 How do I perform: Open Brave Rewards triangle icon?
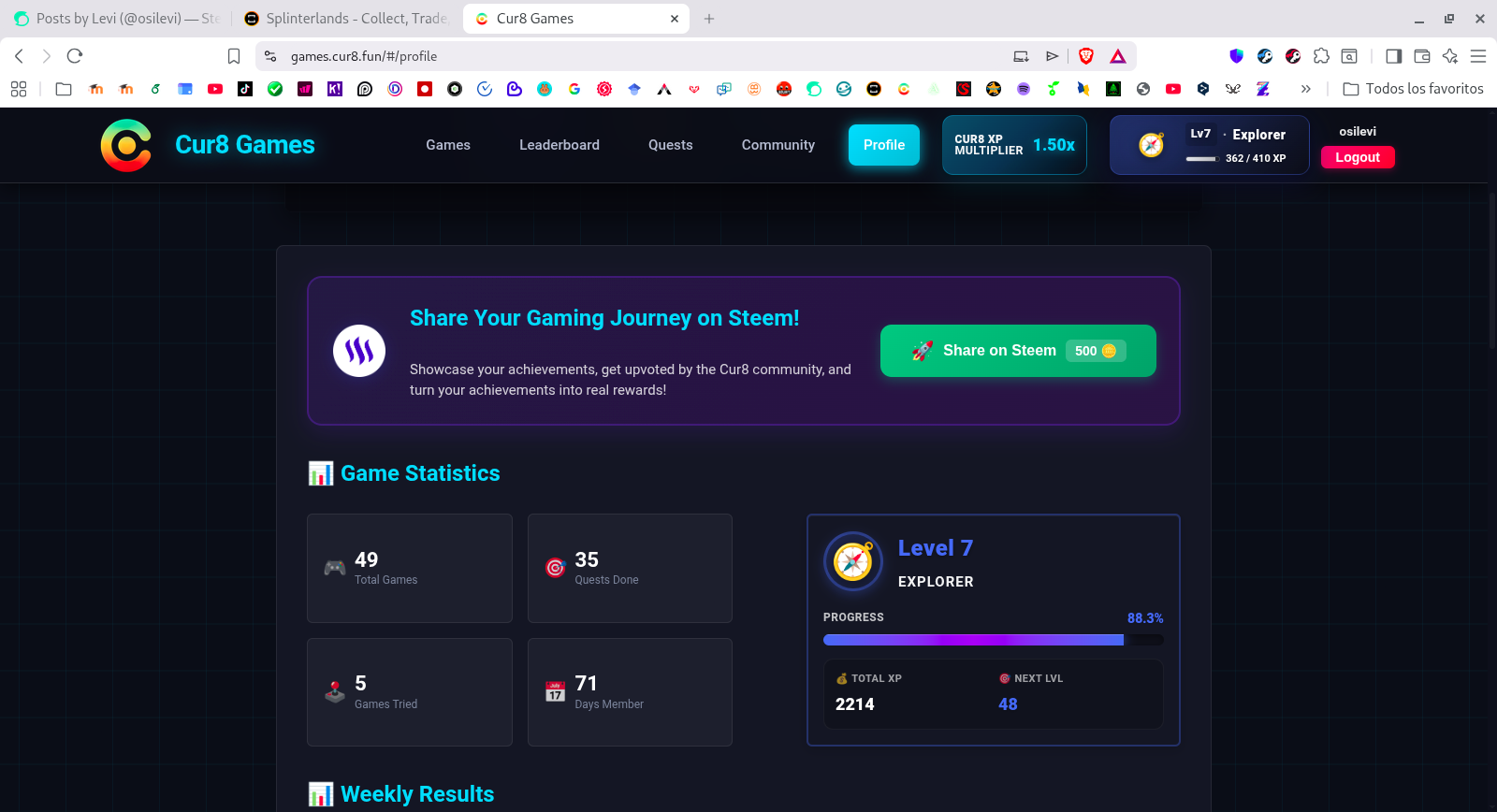[1118, 56]
